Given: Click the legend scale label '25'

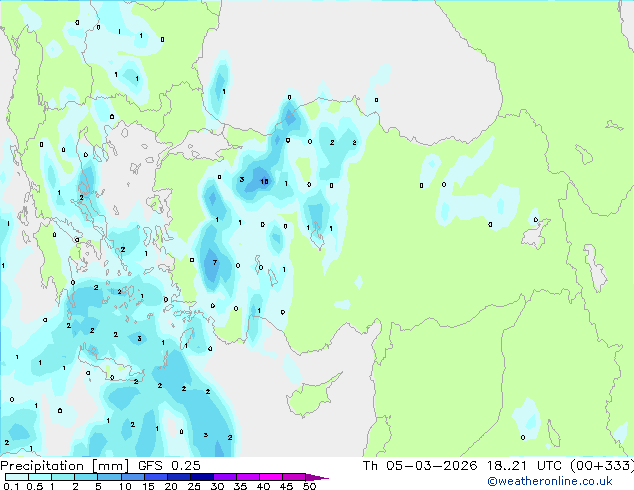Looking at the screenshot, I should tap(194, 486).
